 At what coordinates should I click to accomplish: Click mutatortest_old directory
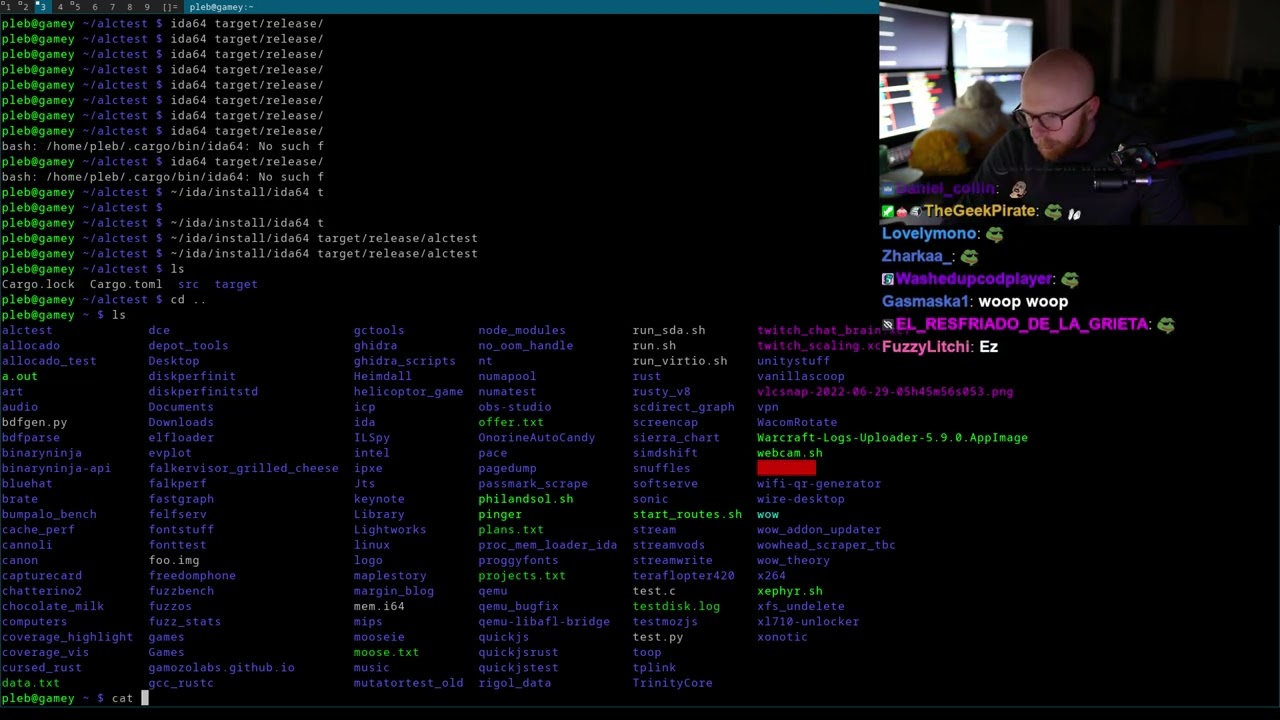[x=408, y=683]
